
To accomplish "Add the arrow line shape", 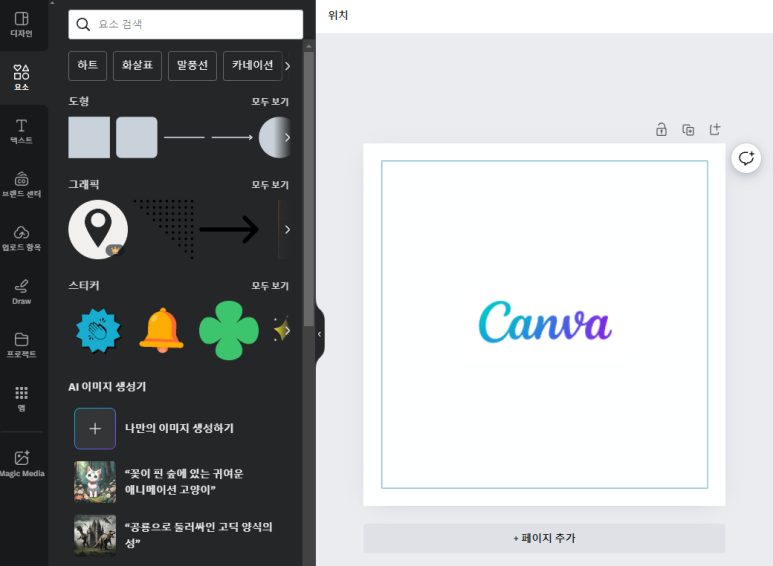I will coord(232,138).
